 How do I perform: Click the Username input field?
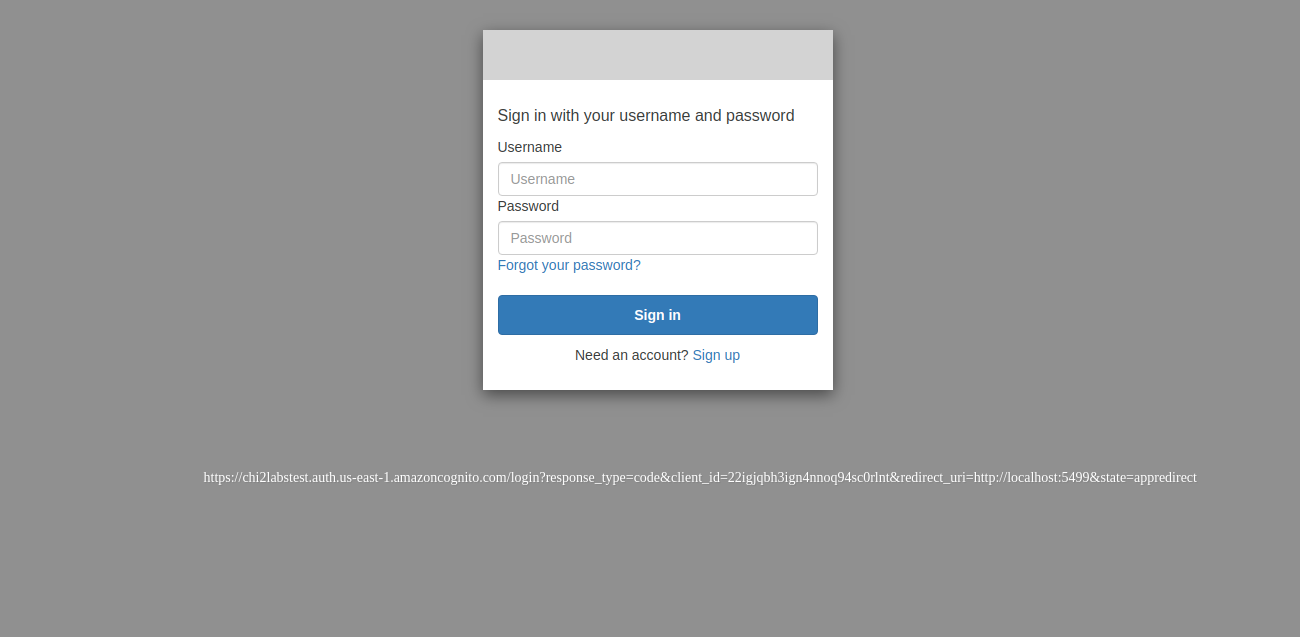point(657,179)
